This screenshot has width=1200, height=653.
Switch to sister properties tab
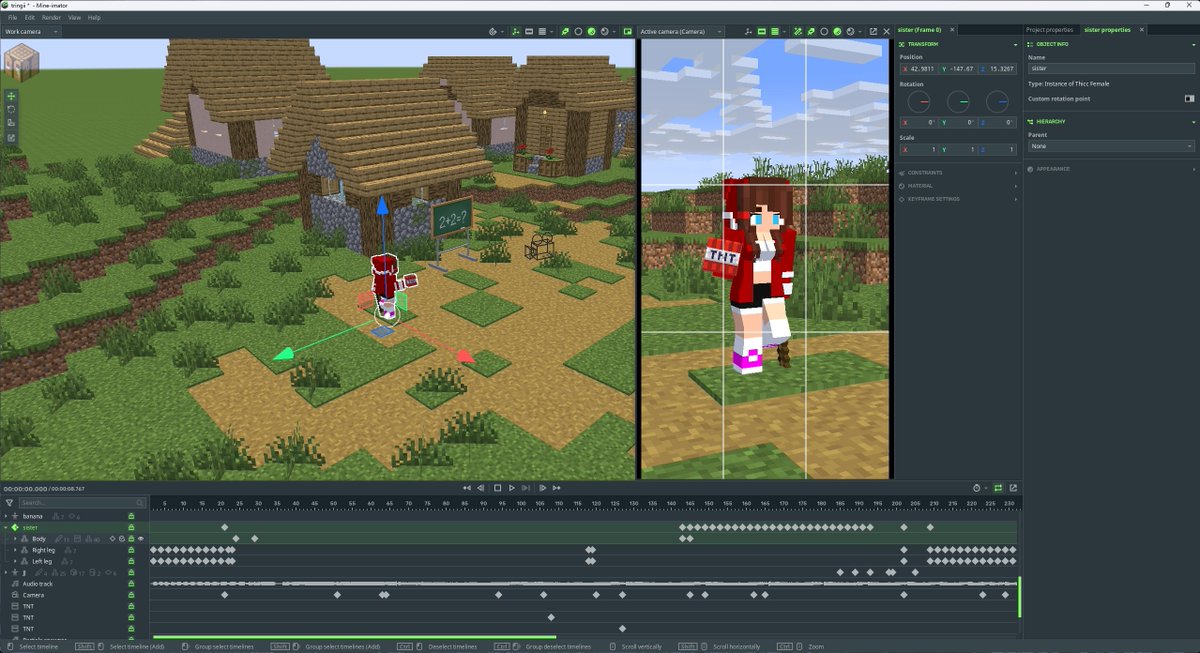1107,30
